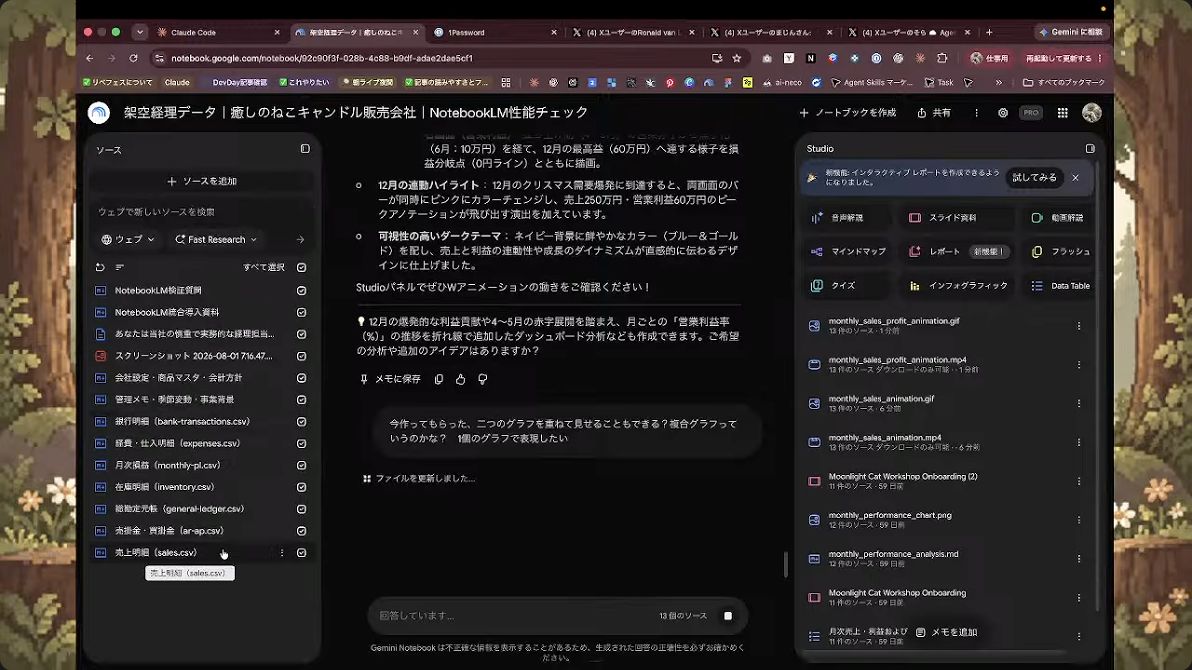Open options for monthly_performance_chart.png
The image size is (1192, 670).
(x=1078, y=519)
